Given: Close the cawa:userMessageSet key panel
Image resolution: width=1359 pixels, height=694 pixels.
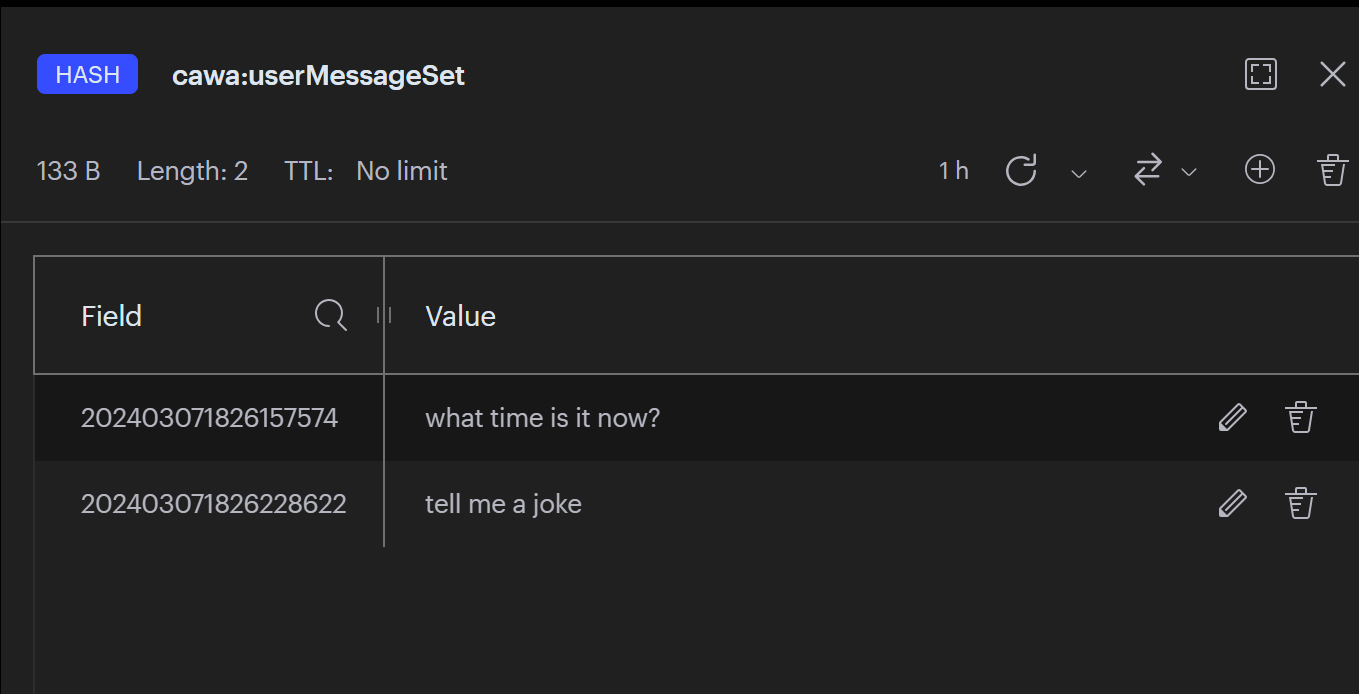Looking at the screenshot, I should [x=1332, y=74].
